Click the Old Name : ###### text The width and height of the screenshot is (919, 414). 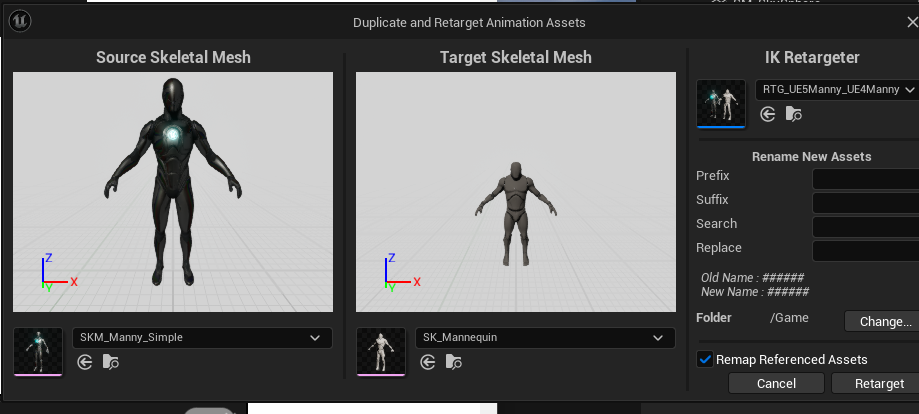(753, 278)
